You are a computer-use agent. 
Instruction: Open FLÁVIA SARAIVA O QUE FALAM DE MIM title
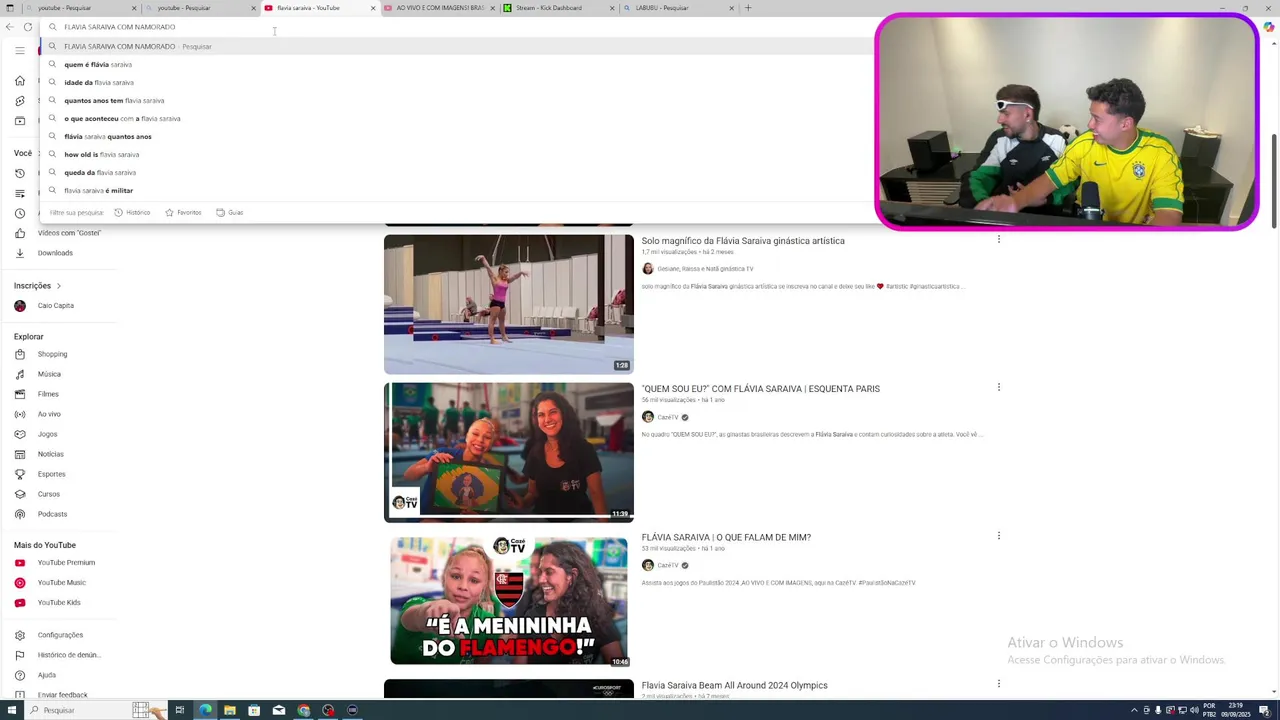pyautogui.click(x=726, y=537)
